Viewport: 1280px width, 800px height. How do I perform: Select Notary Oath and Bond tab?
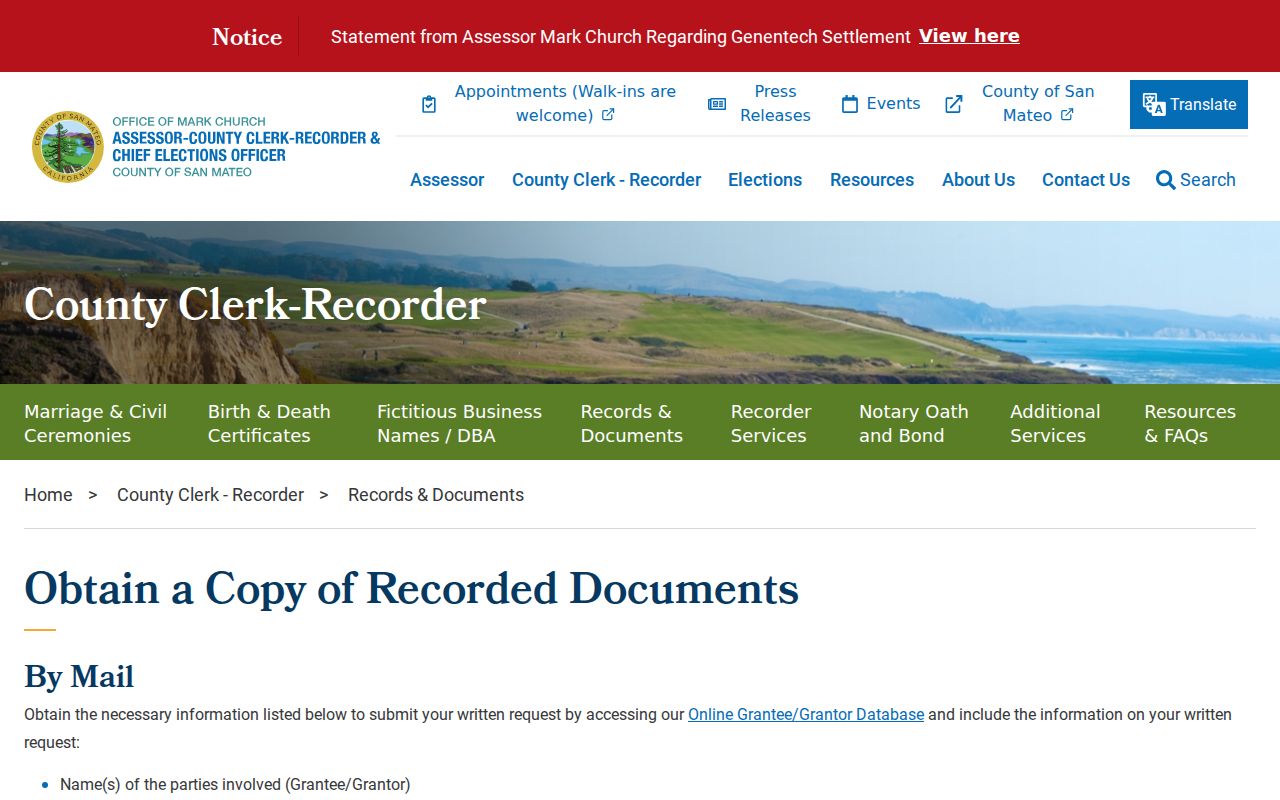coord(914,423)
